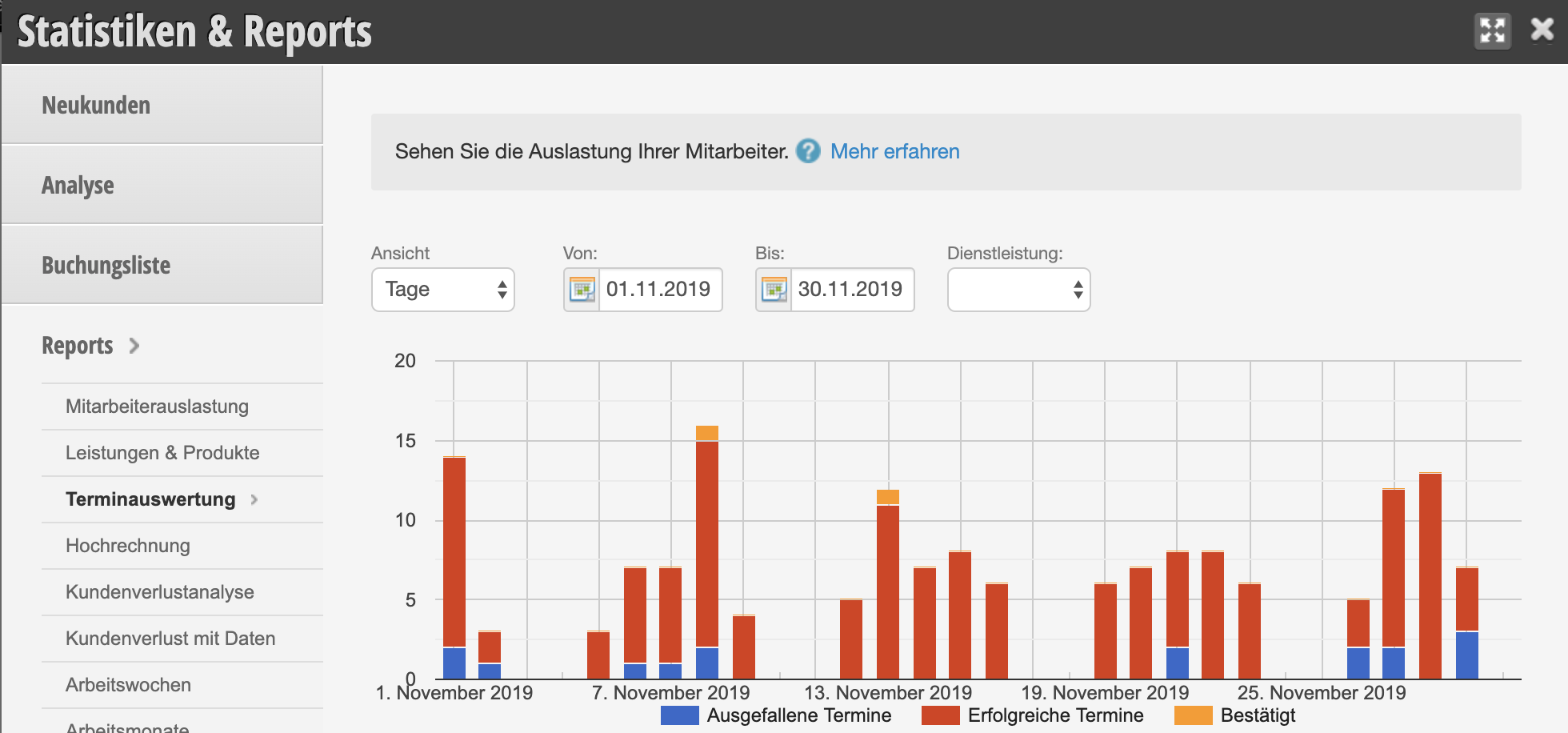Click the chevron next to Reports
The height and width of the screenshot is (733, 1568).
point(134,346)
